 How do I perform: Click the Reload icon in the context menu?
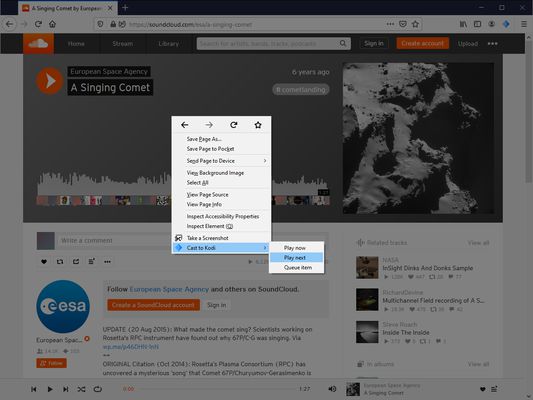[x=234, y=125]
